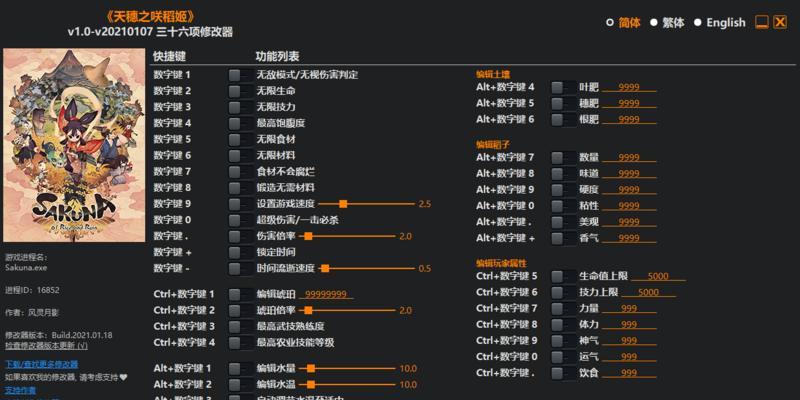Toggle rice 味道 switch
The height and width of the screenshot is (400, 800).
[563, 174]
